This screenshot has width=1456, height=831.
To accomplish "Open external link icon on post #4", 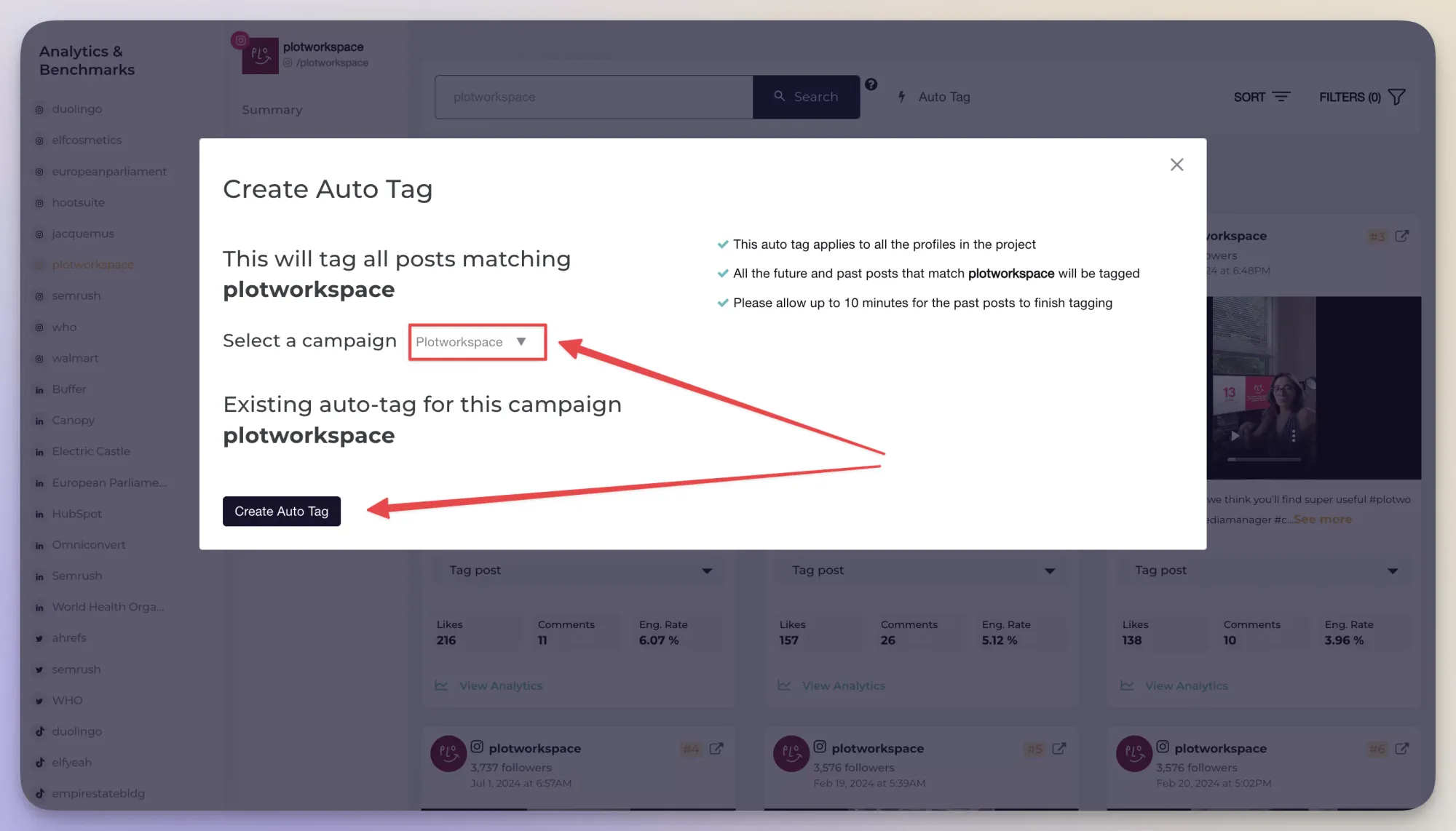I will pos(716,749).
